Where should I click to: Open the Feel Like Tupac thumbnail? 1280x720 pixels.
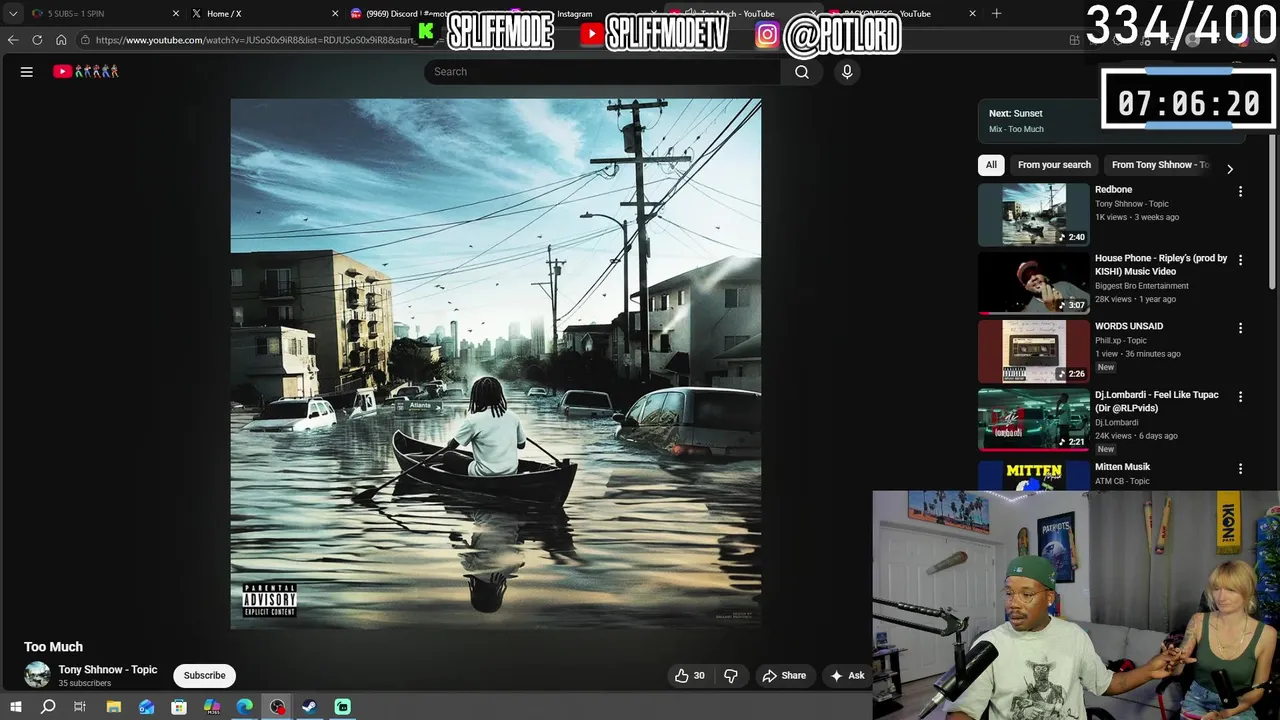tap(1033, 420)
